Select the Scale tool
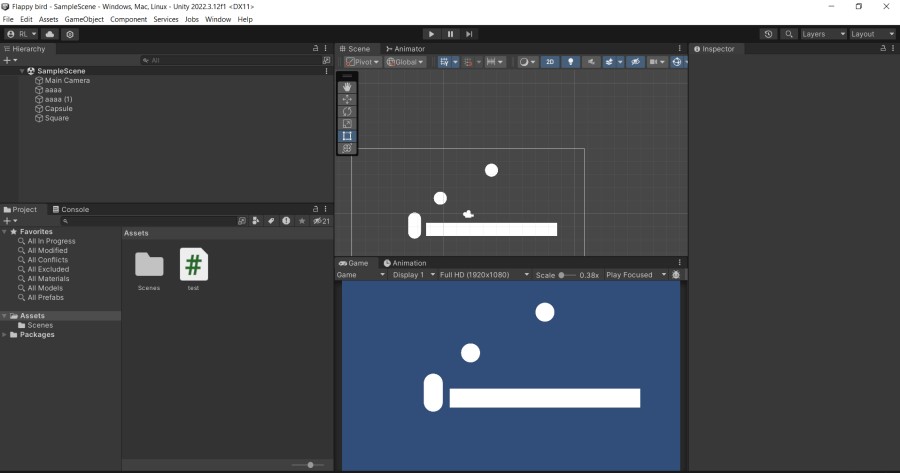 (347, 123)
